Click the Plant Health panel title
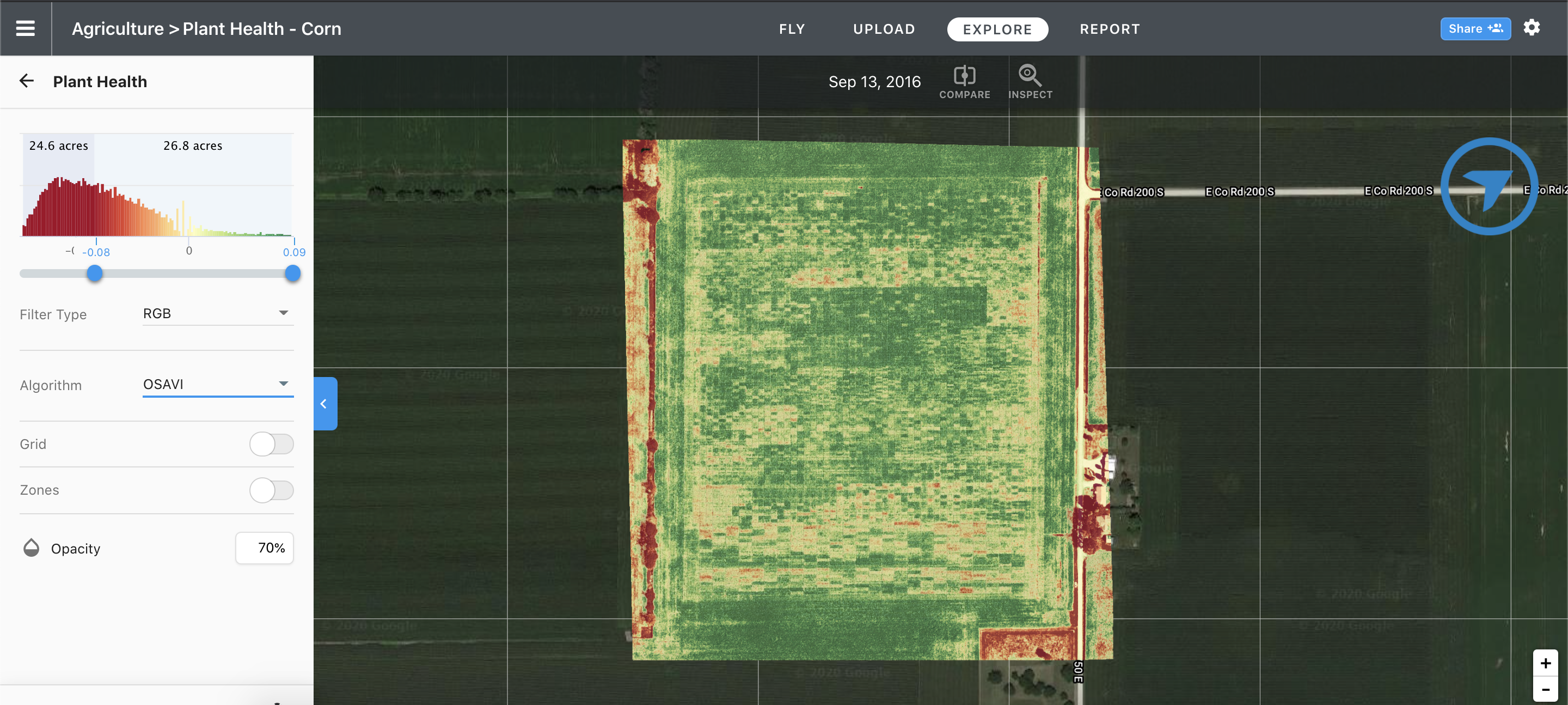 100,82
